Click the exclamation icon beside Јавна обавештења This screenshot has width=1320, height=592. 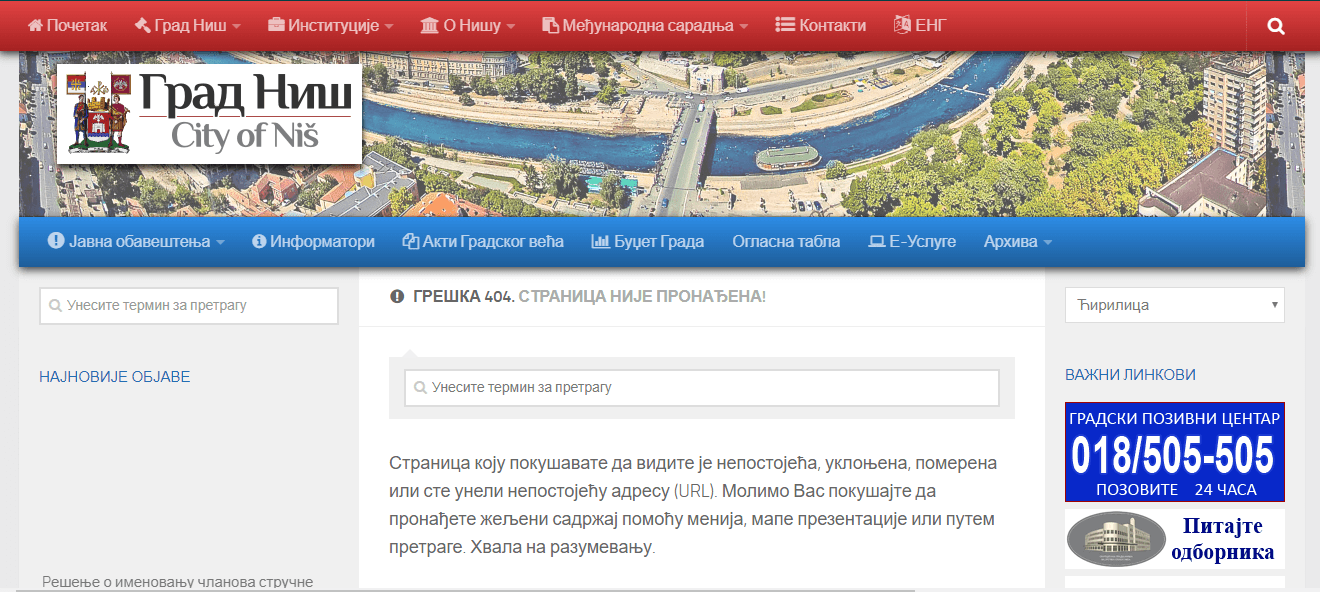pos(56,241)
